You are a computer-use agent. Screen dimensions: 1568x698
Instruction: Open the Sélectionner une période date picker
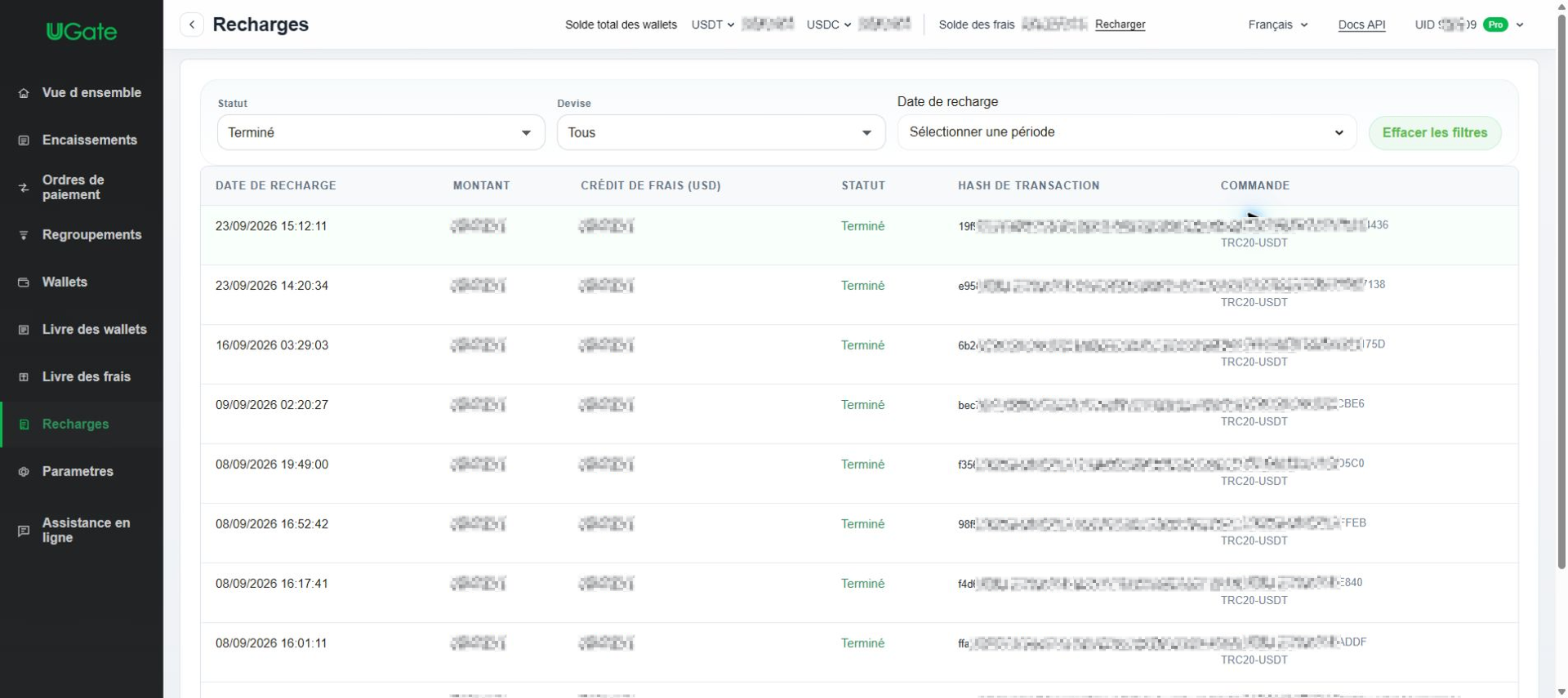1127,132
